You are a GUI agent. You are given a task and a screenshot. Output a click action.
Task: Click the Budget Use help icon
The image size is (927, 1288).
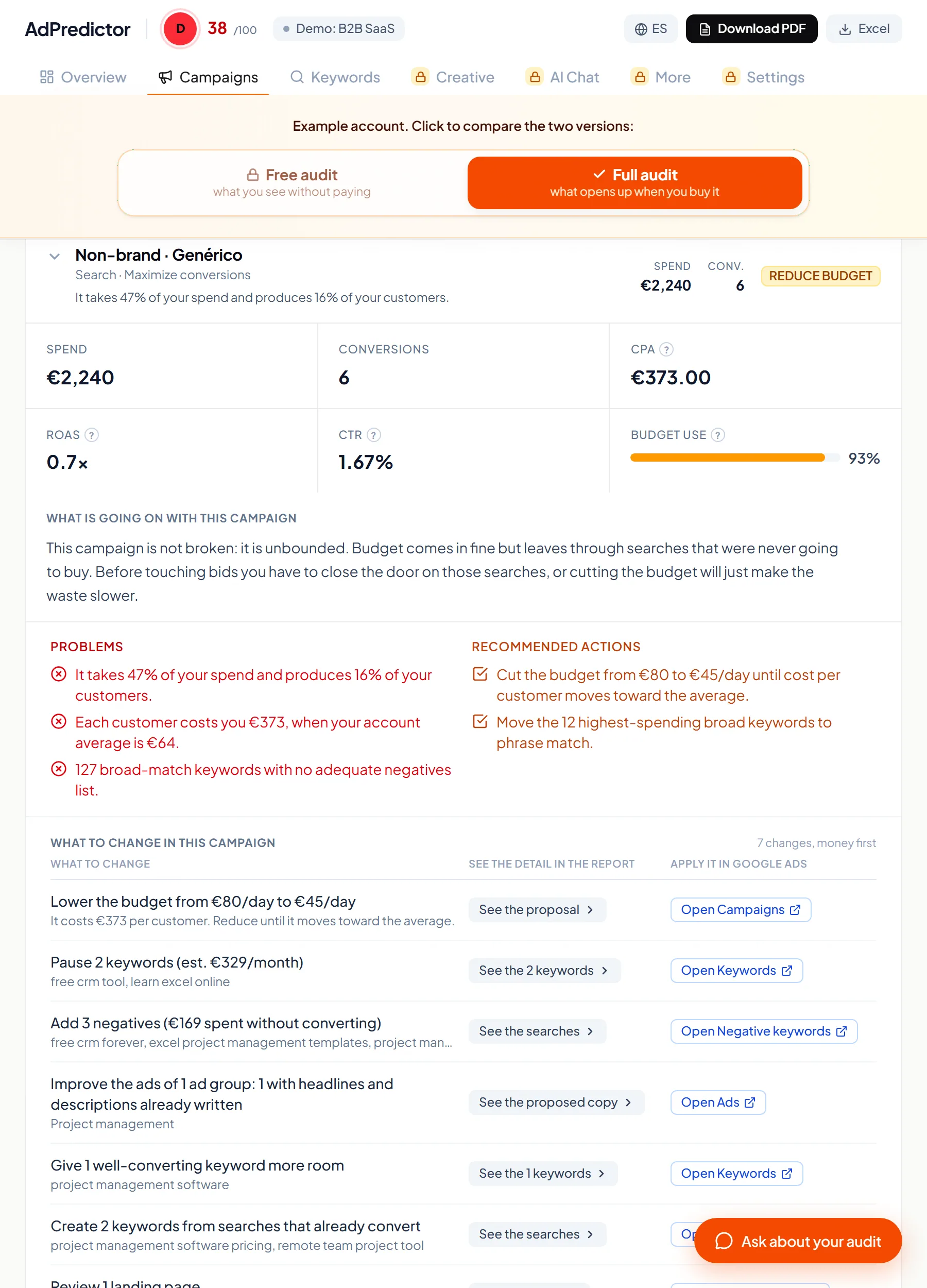click(x=717, y=435)
